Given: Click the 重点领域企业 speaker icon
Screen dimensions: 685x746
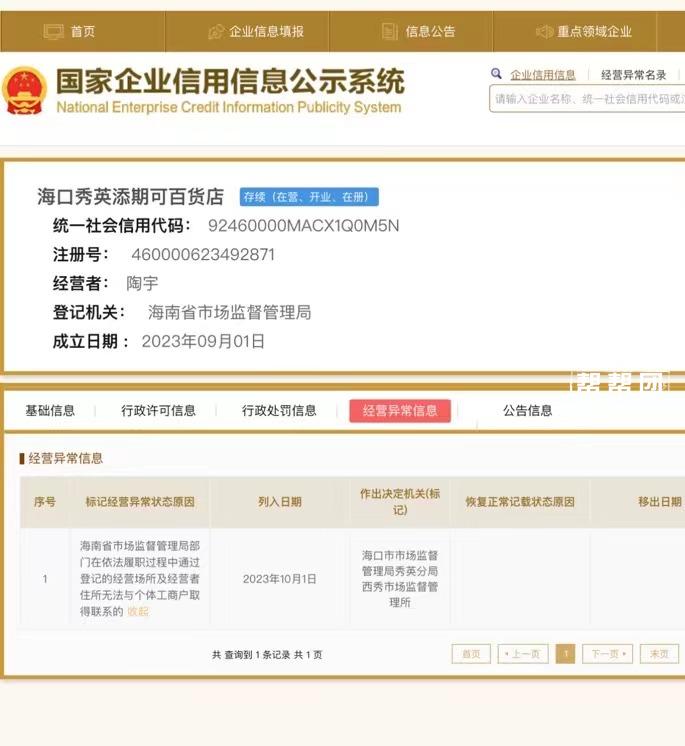Looking at the screenshot, I should pos(544,32).
